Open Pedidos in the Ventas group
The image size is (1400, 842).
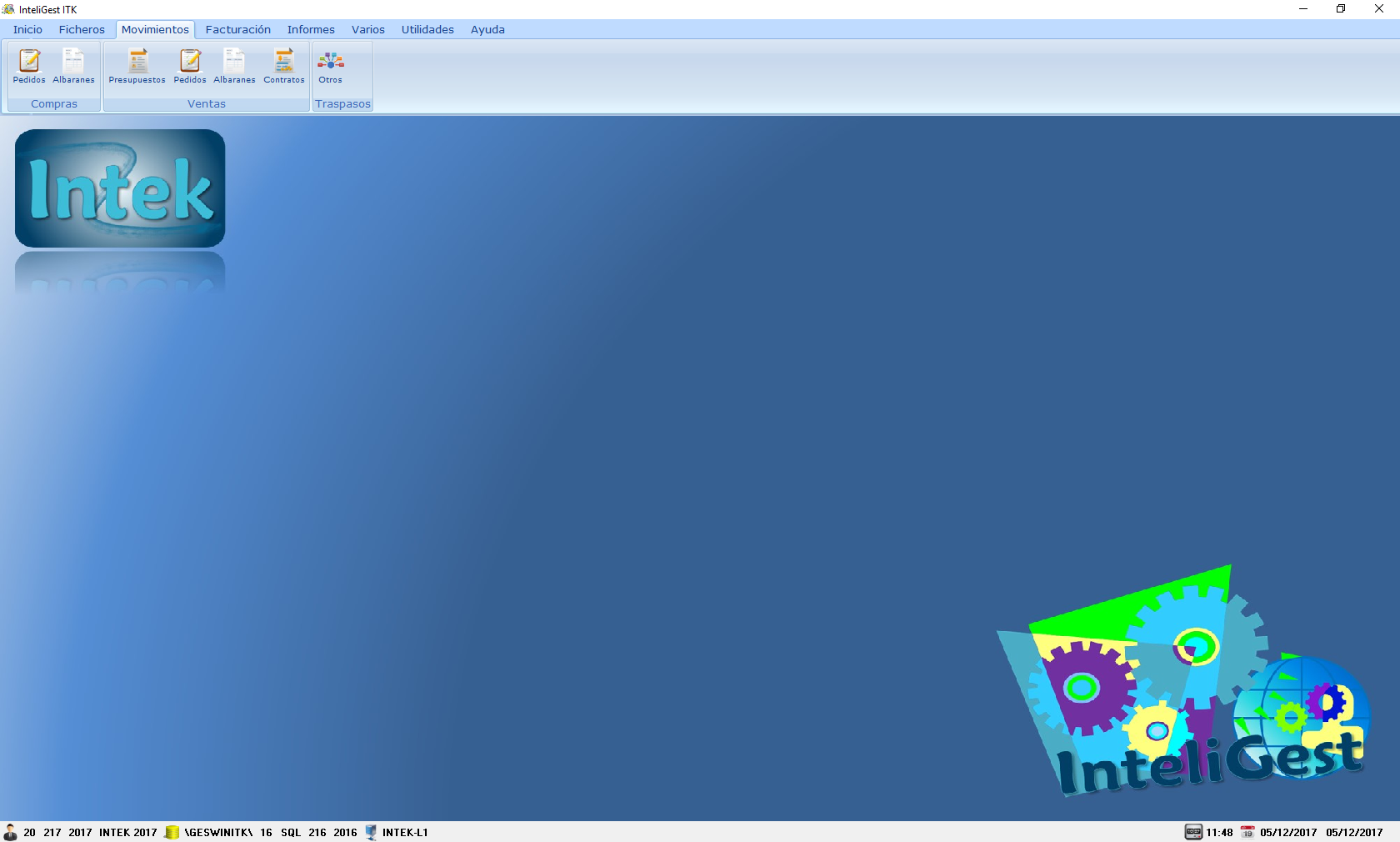point(190,66)
